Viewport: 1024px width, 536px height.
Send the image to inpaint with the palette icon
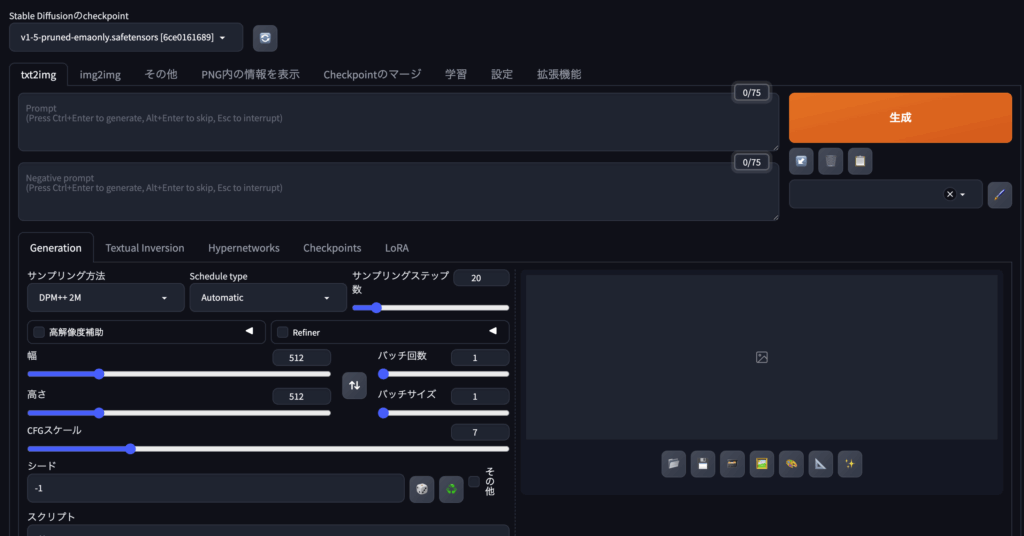(x=792, y=464)
